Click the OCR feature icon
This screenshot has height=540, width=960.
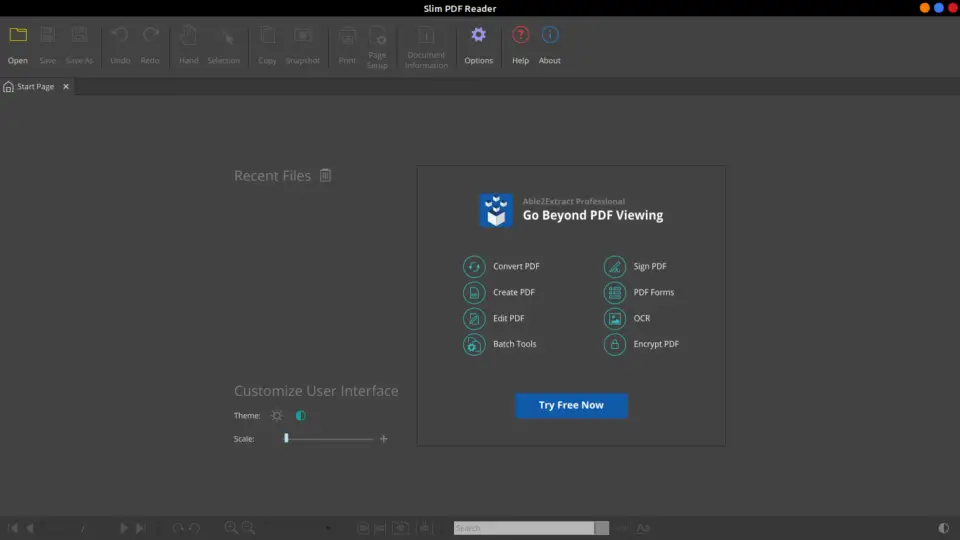point(614,319)
